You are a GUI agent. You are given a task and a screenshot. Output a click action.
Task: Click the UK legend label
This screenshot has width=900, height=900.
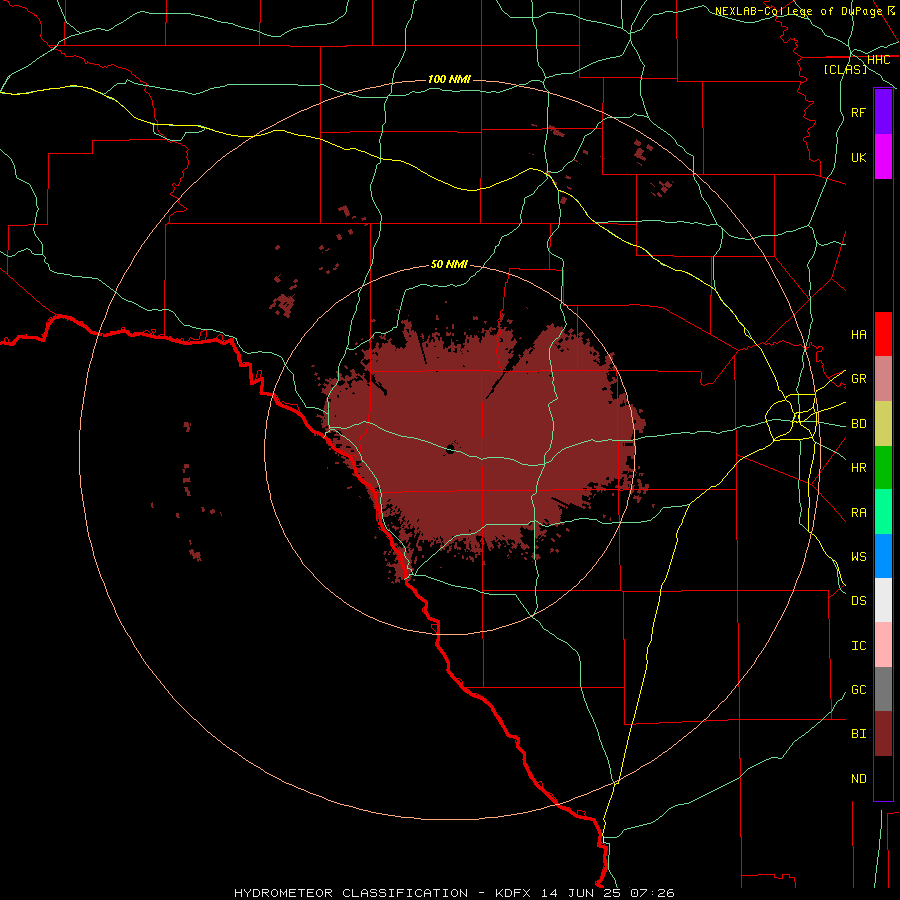tap(859, 157)
